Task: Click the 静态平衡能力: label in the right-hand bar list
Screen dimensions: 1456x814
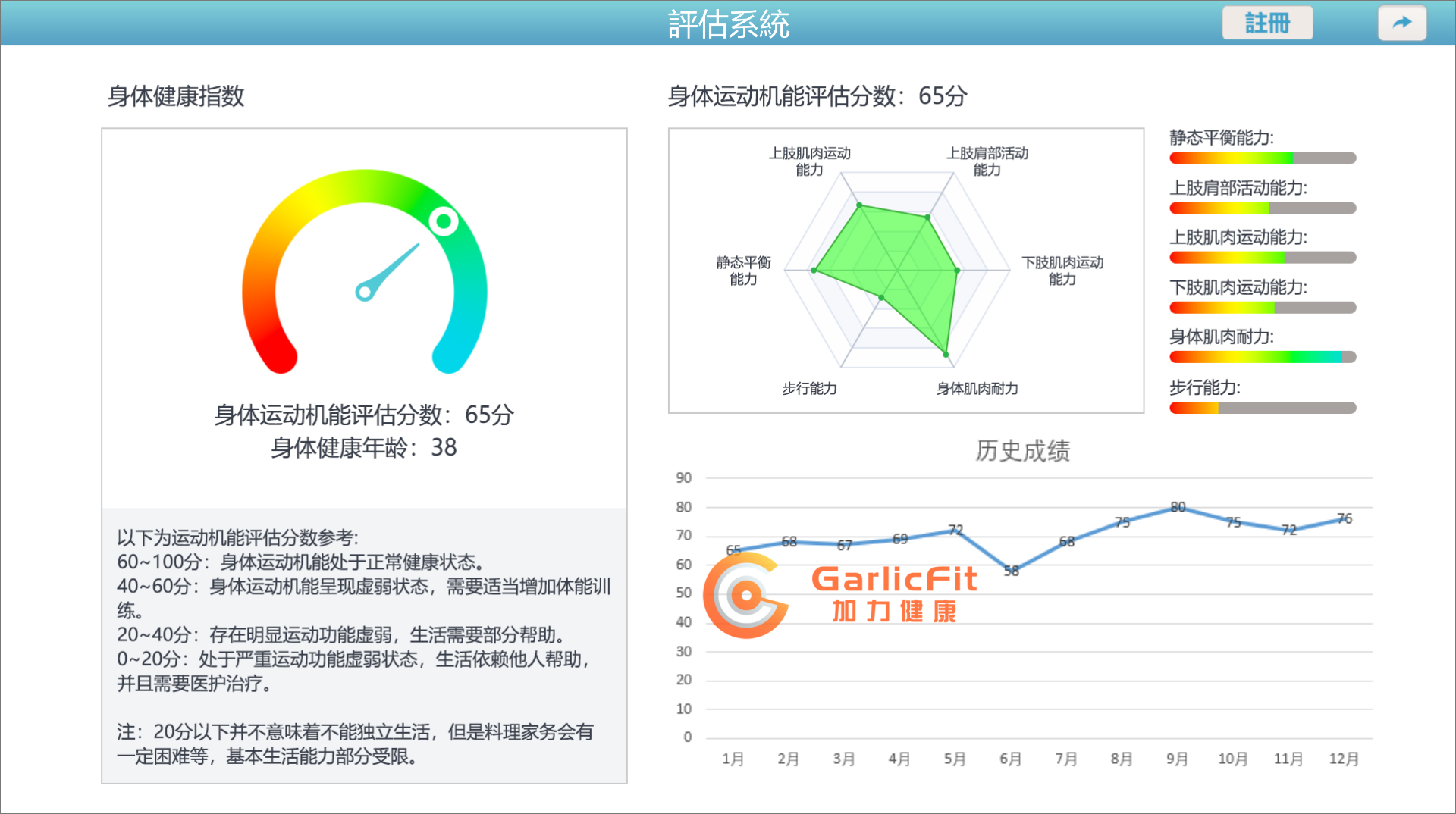Action: point(1221,138)
